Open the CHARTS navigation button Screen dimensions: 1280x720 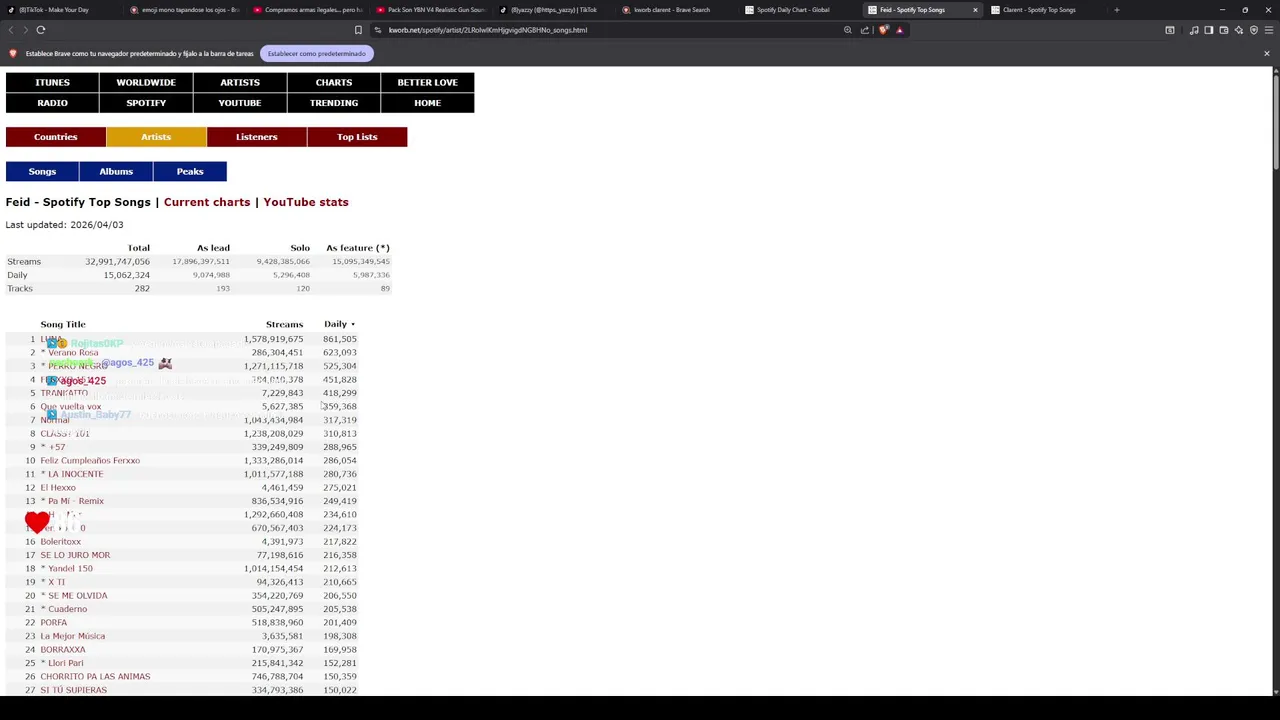[x=334, y=82]
